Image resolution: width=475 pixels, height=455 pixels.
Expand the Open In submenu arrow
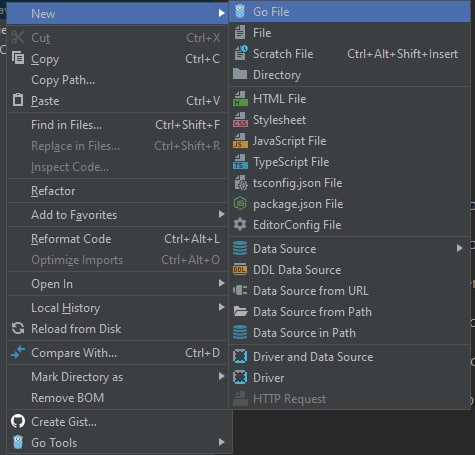[221, 283]
